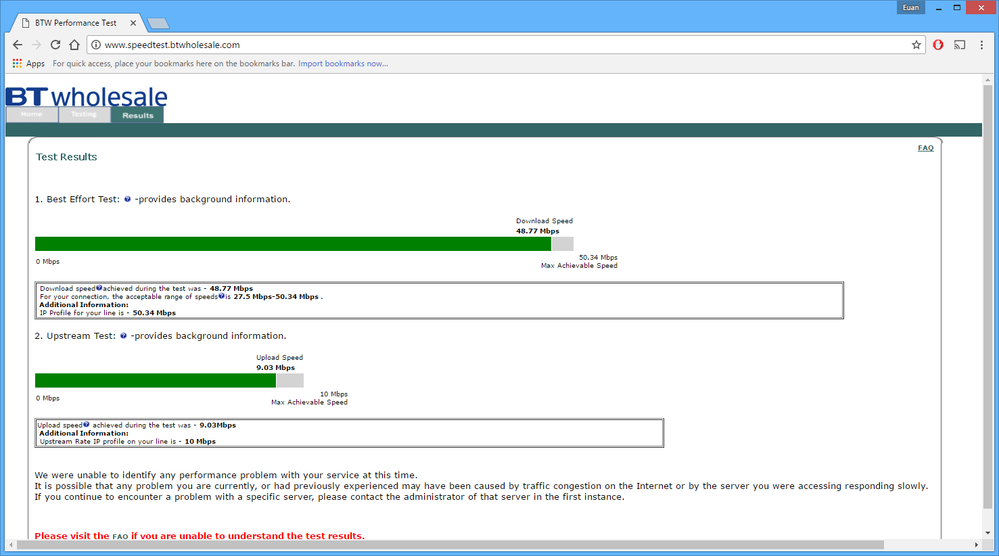The width and height of the screenshot is (999, 556).
Task: Click info icon after acceptable range of speeds
Action: [x=221, y=296]
